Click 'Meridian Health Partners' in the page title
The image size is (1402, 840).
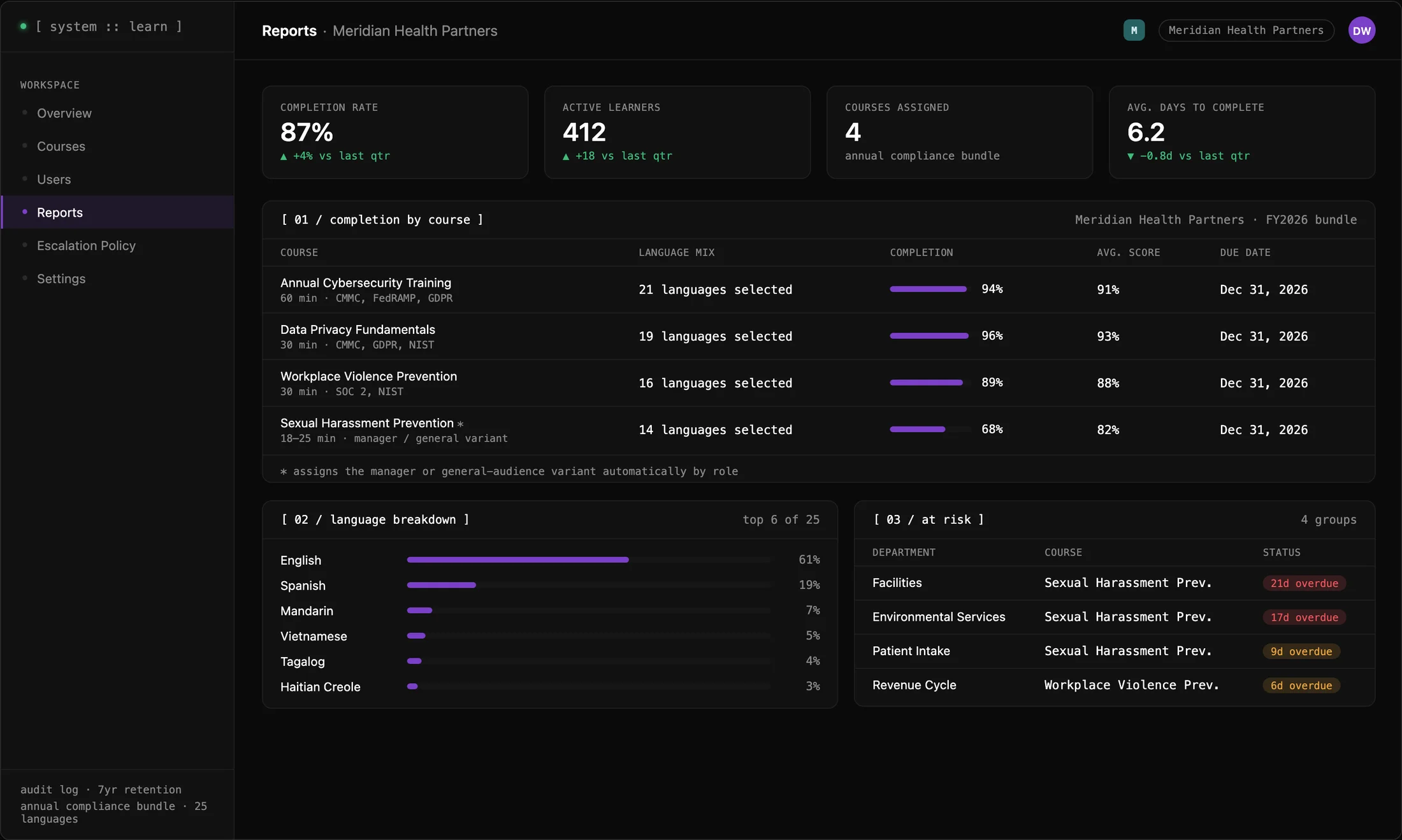415,31
